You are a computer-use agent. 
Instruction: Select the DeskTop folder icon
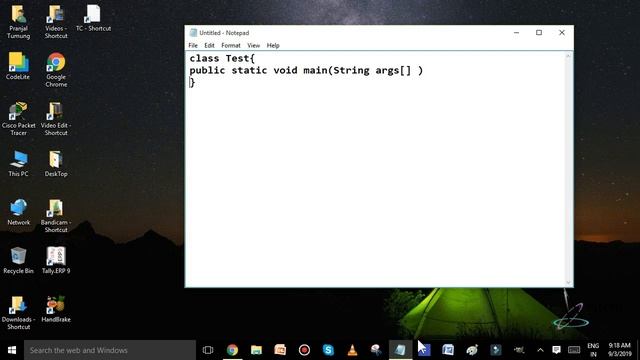56,163
